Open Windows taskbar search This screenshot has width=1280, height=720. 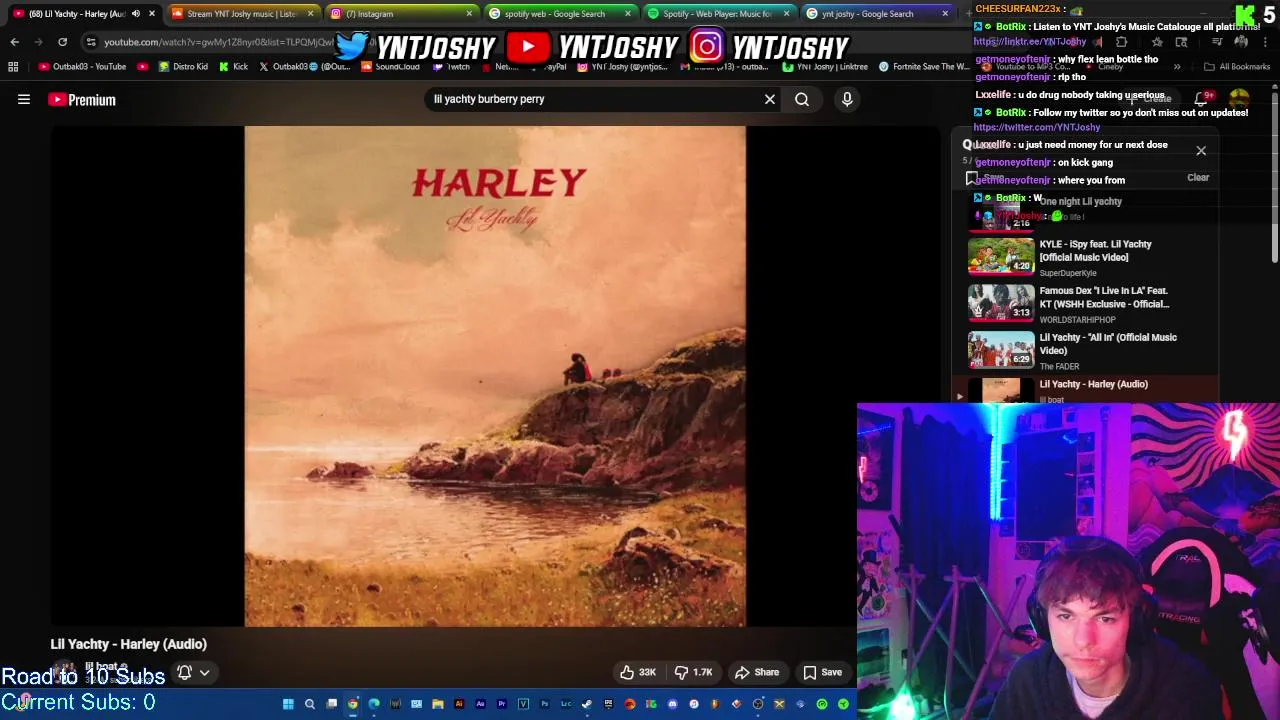(x=310, y=704)
